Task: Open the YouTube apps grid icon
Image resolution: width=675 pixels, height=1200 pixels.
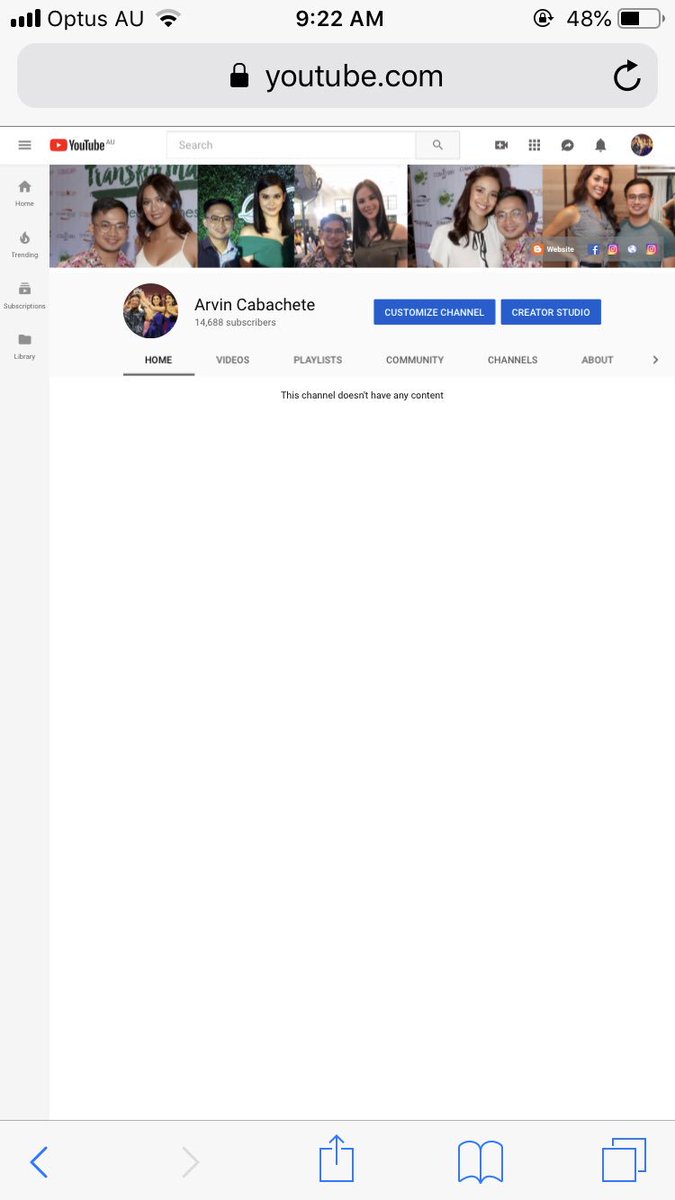Action: pos(534,145)
